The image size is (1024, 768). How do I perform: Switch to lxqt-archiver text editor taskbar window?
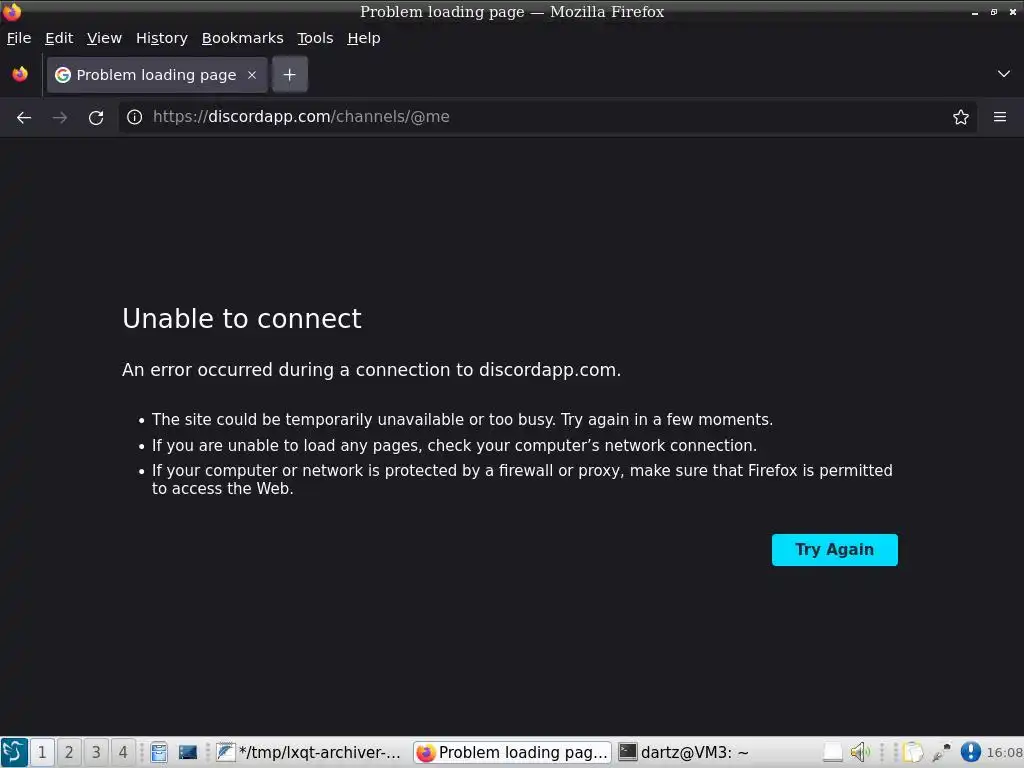(x=309, y=752)
